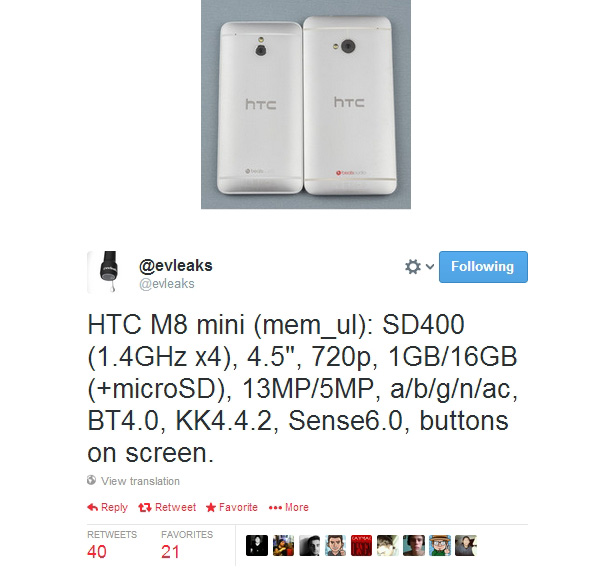
Task: Click the @evleaks display name
Action: pos(176,265)
